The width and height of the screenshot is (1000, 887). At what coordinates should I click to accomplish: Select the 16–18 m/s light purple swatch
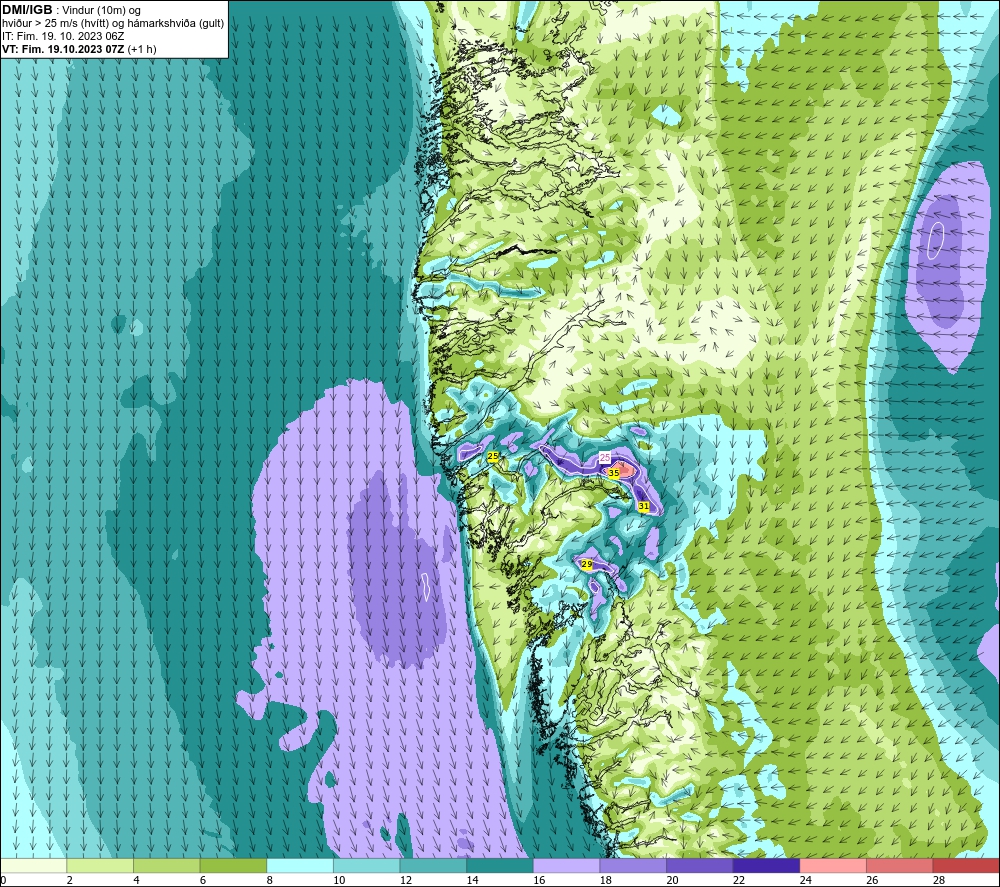click(566, 865)
